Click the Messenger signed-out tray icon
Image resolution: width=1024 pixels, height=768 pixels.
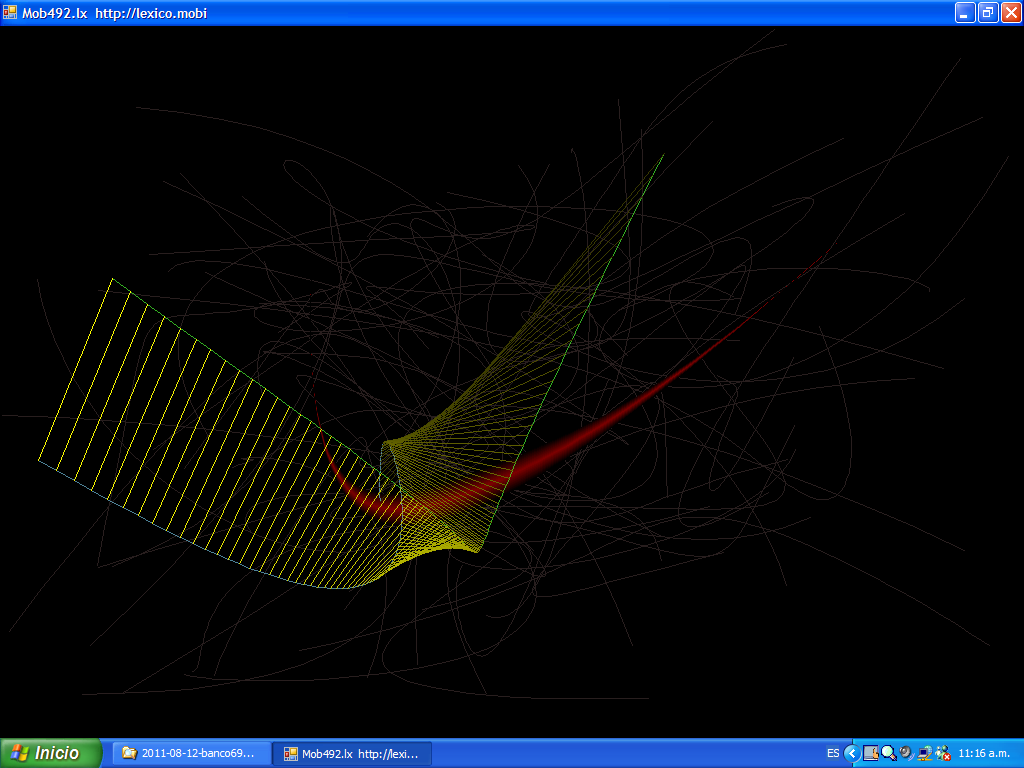[942, 753]
